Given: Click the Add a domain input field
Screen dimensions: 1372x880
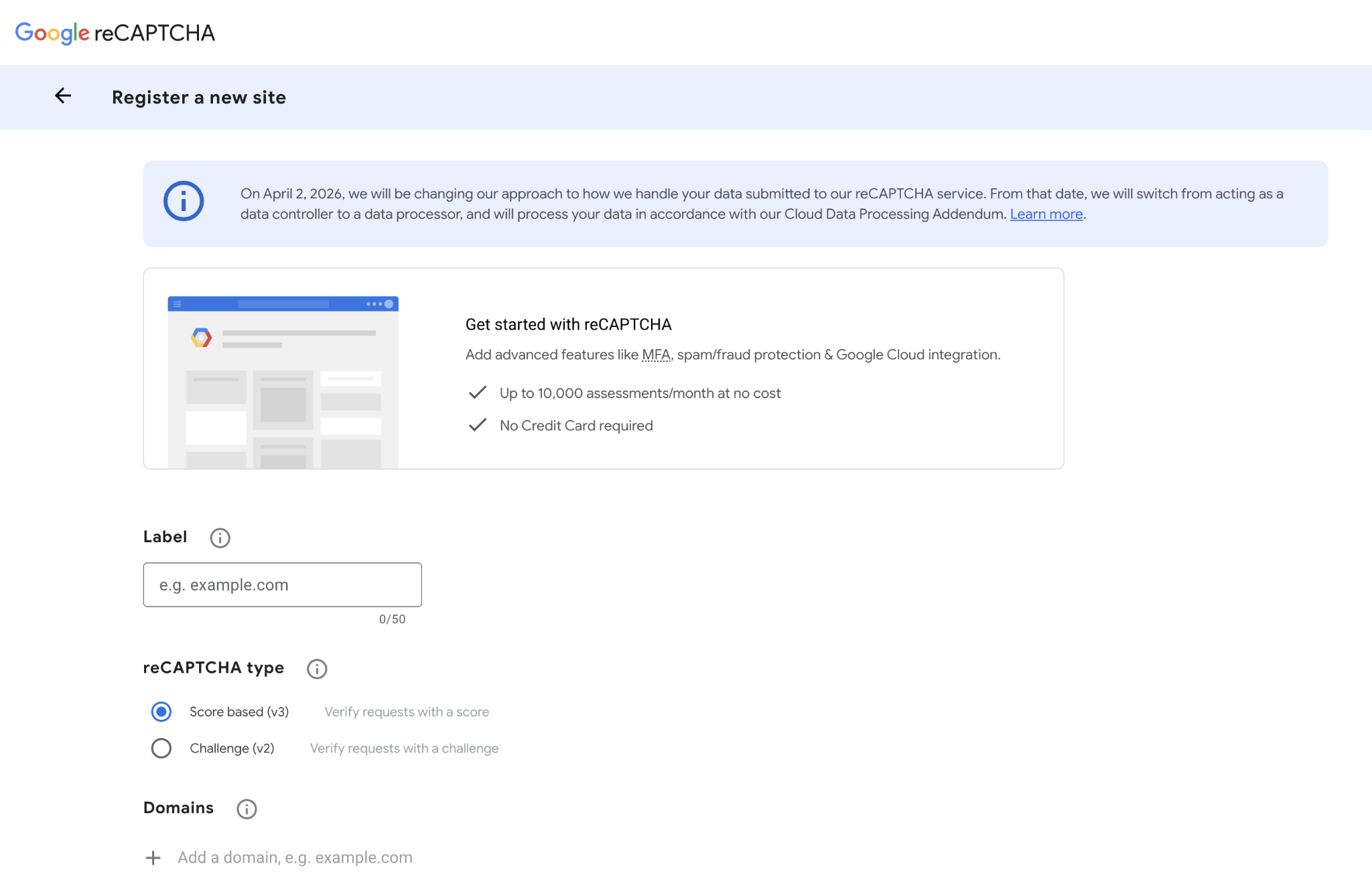Looking at the screenshot, I should [x=295, y=858].
